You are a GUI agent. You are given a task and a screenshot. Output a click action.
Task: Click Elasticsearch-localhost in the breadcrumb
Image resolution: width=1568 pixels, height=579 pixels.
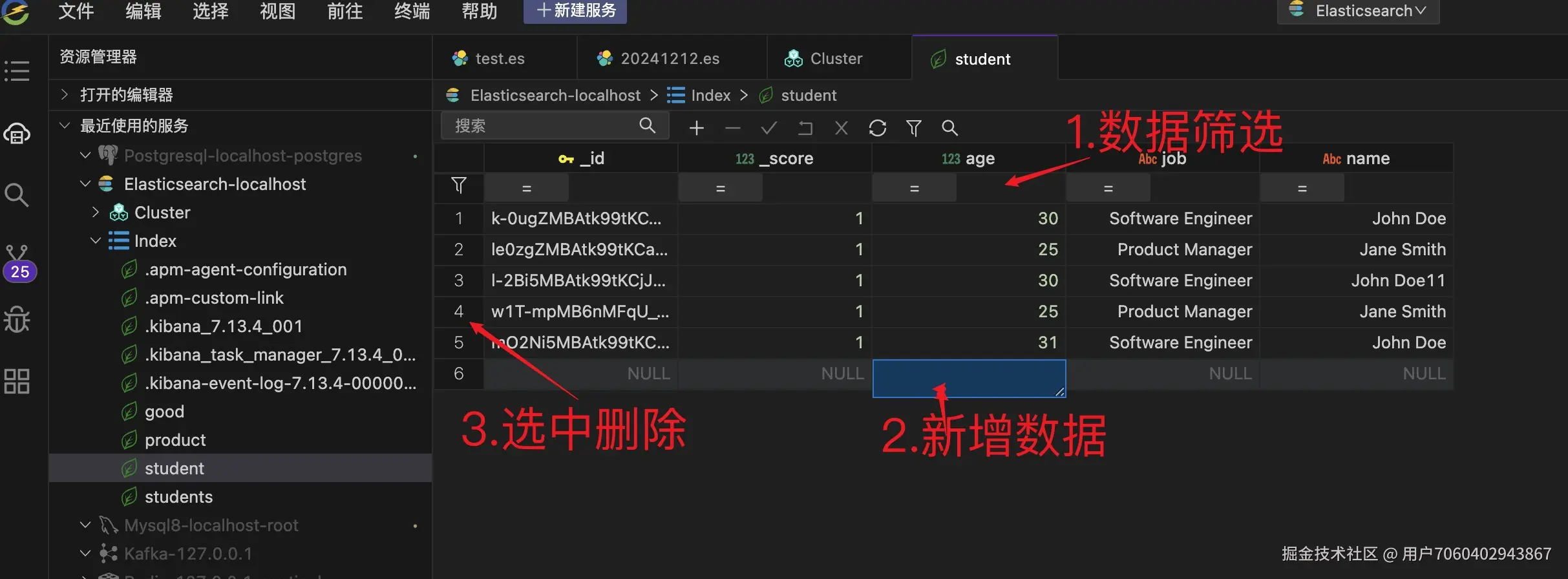point(555,96)
